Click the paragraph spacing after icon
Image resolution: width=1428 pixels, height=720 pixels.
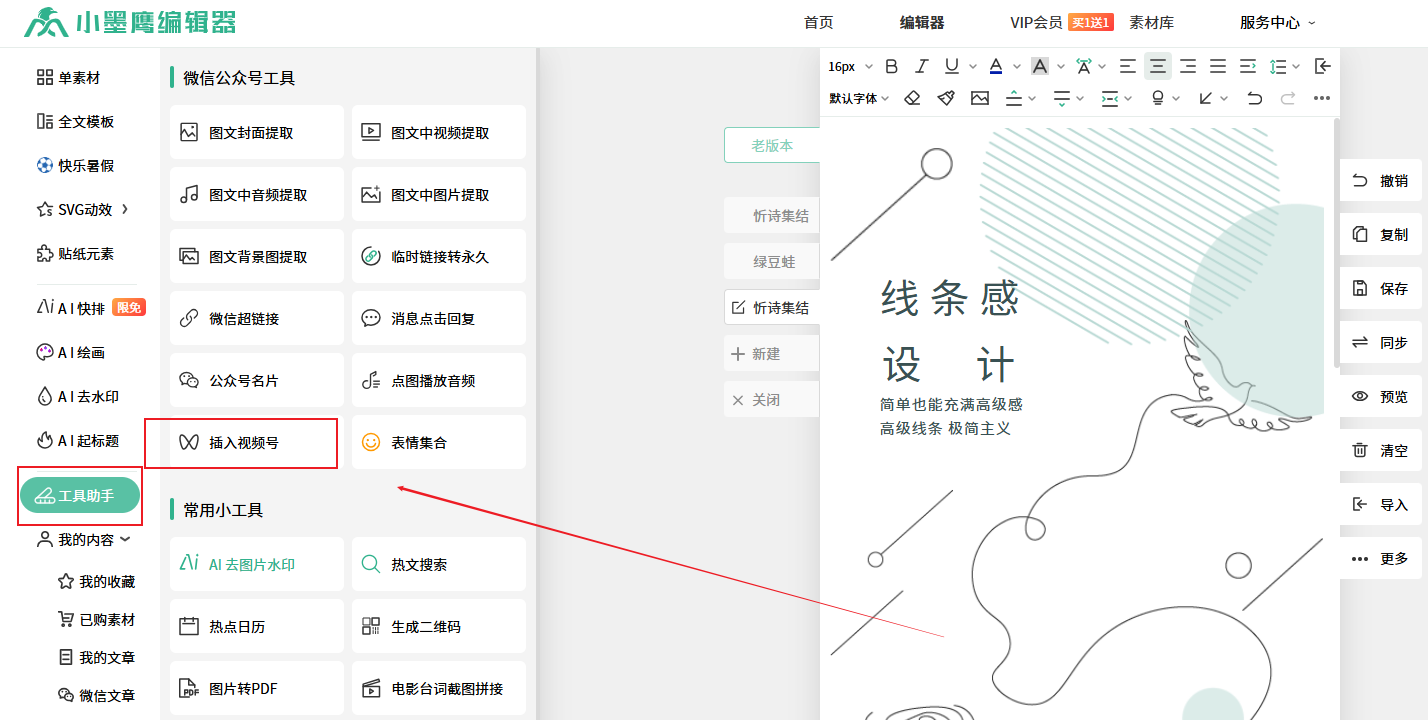point(1062,98)
